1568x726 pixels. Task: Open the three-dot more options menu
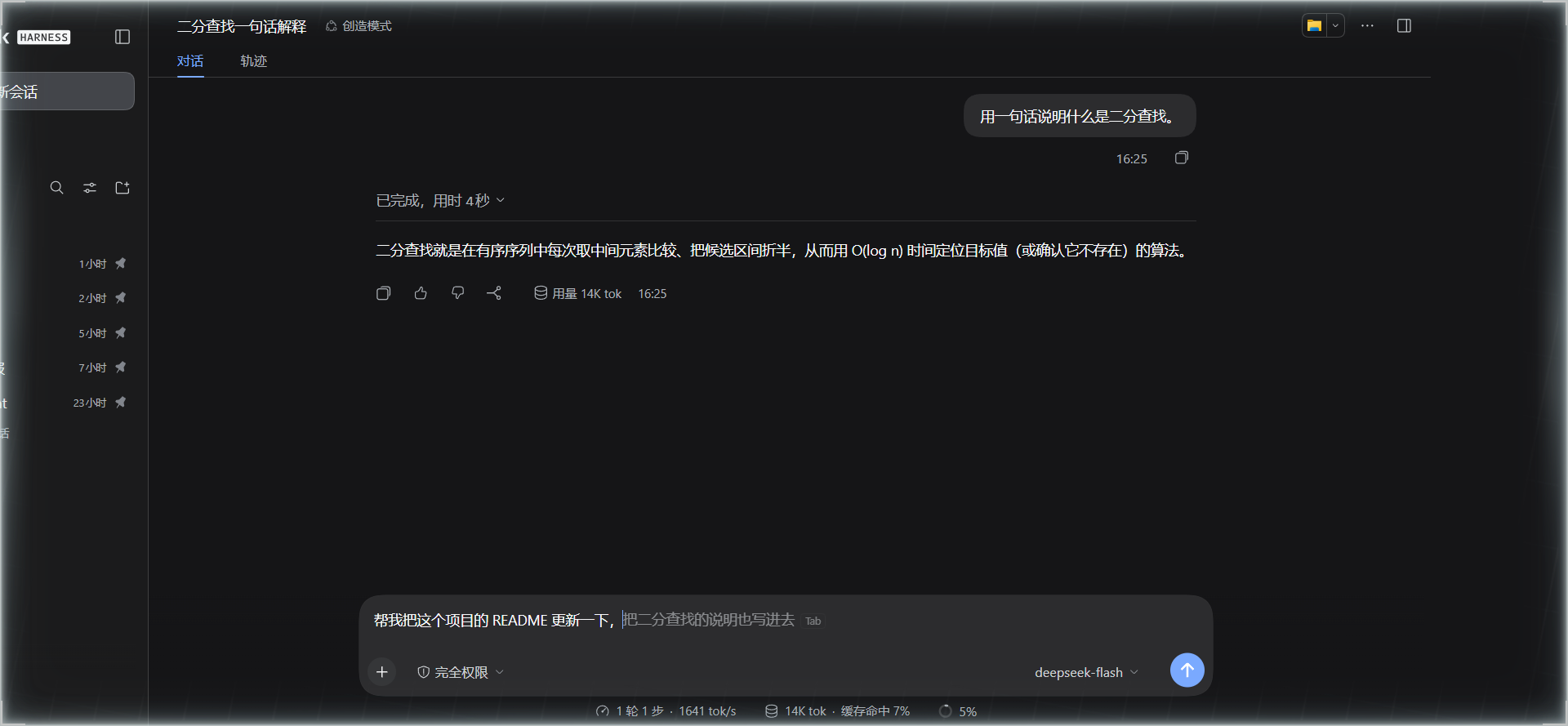[1367, 26]
